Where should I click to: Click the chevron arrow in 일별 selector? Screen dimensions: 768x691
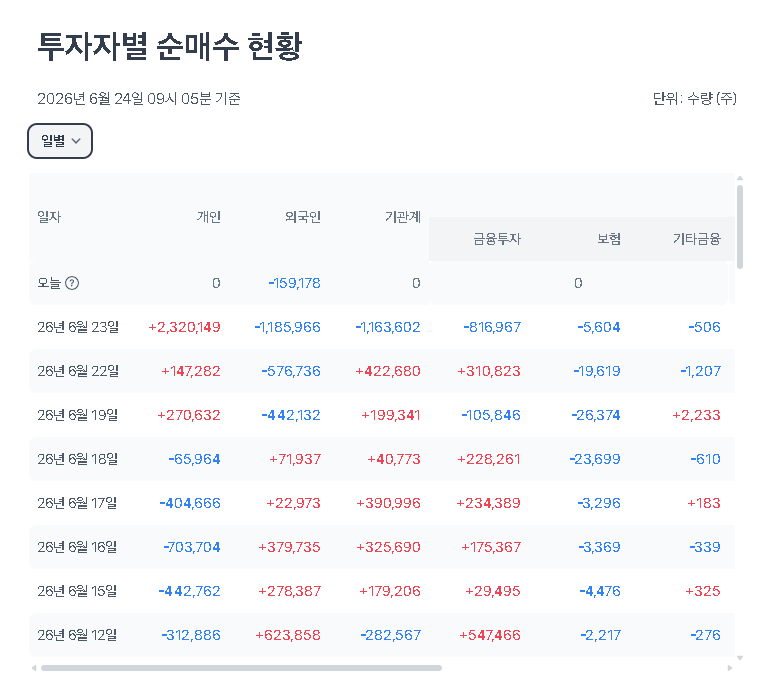point(76,141)
